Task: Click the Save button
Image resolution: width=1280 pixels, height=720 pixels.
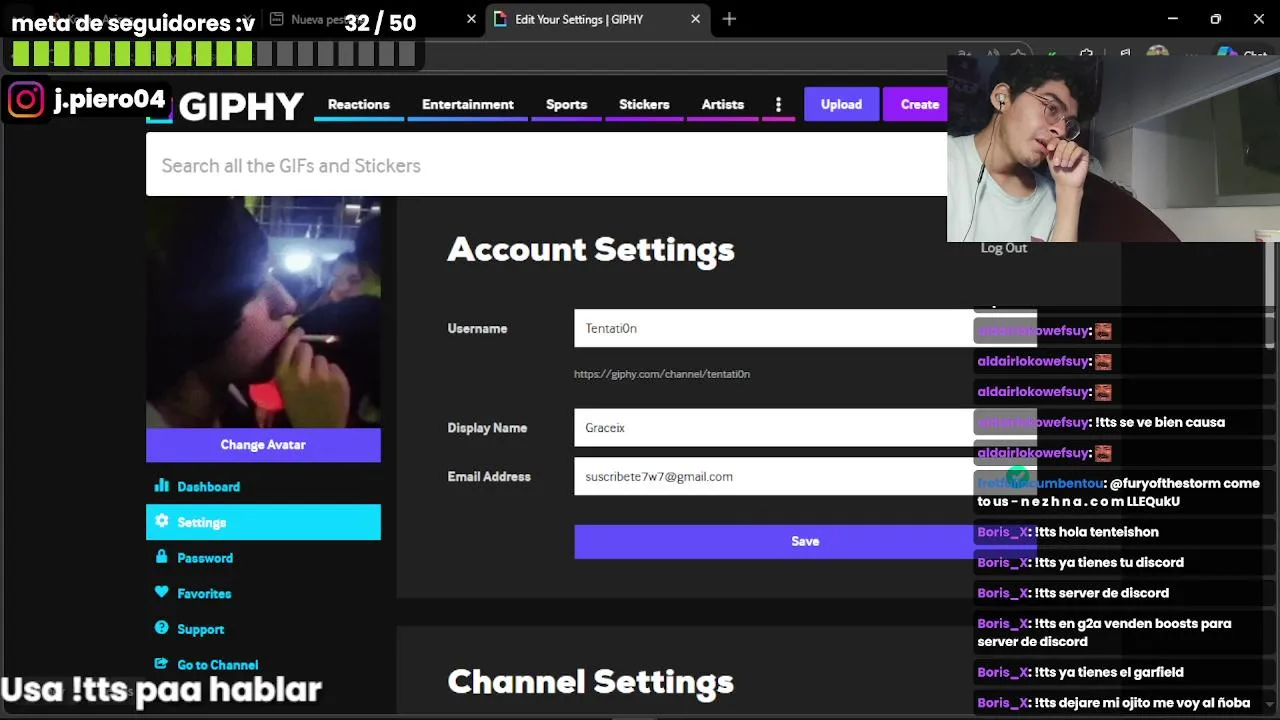Action: click(805, 541)
